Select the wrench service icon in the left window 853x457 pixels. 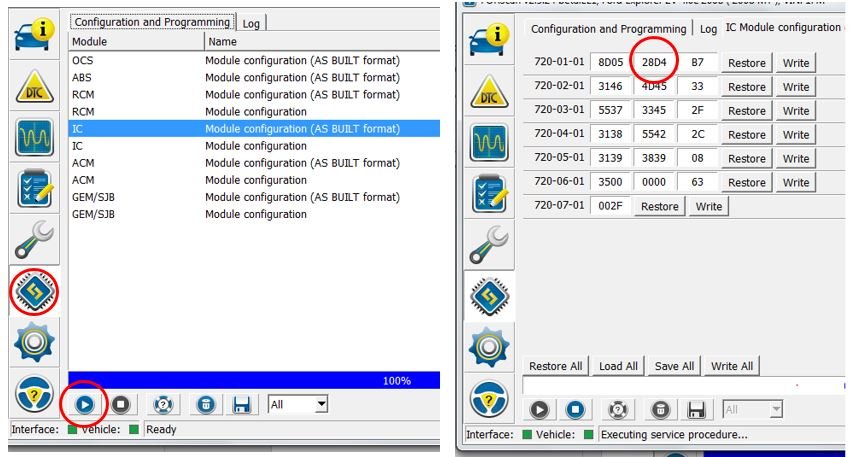(x=34, y=240)
